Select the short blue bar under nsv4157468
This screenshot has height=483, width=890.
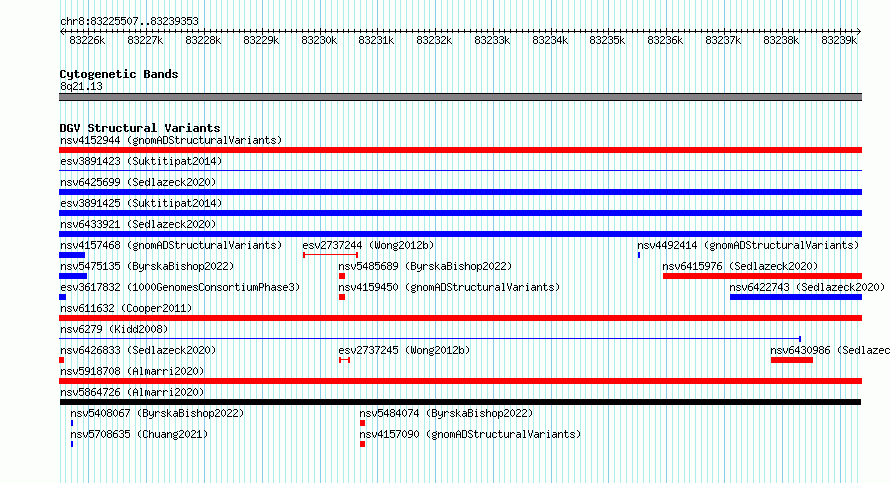coord(72,255)
